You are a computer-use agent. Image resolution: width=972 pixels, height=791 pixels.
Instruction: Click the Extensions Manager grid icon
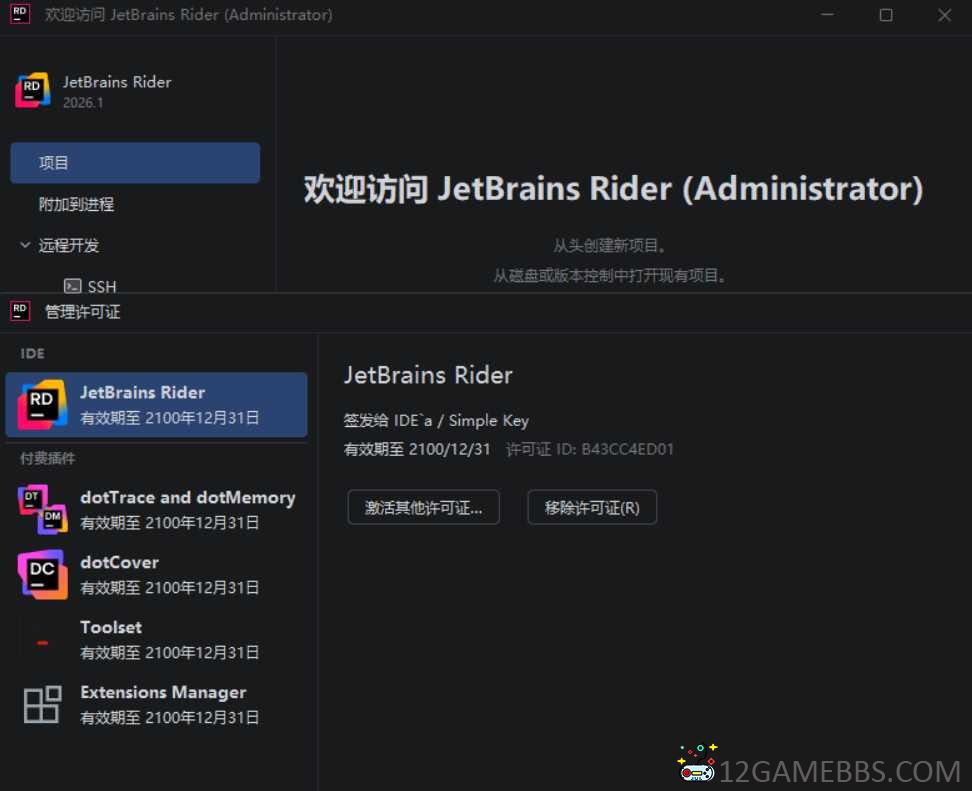coord(42,704)
